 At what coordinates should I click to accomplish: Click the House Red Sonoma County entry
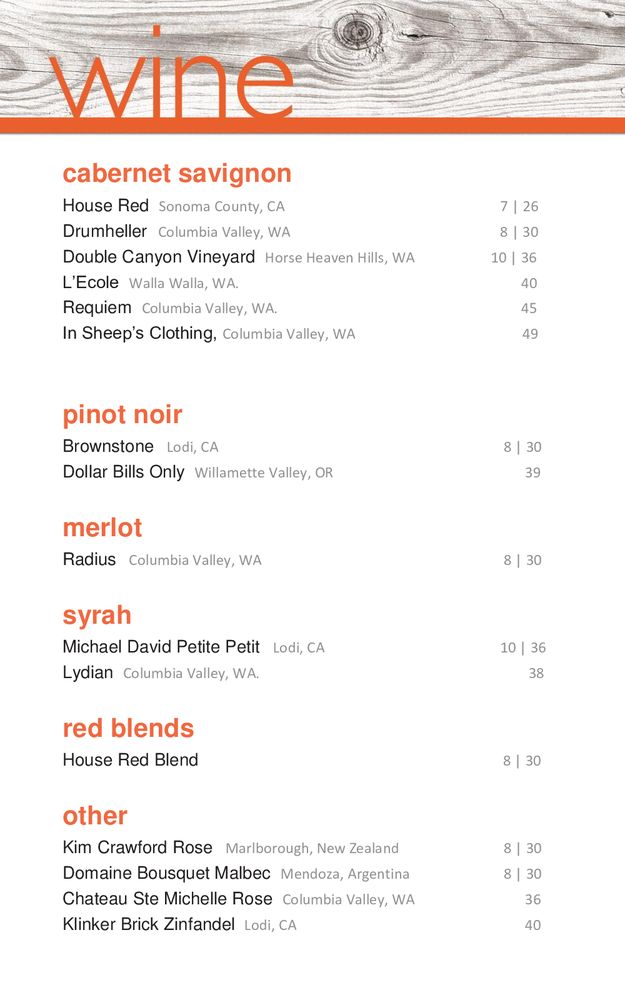[x=106, y=206]
